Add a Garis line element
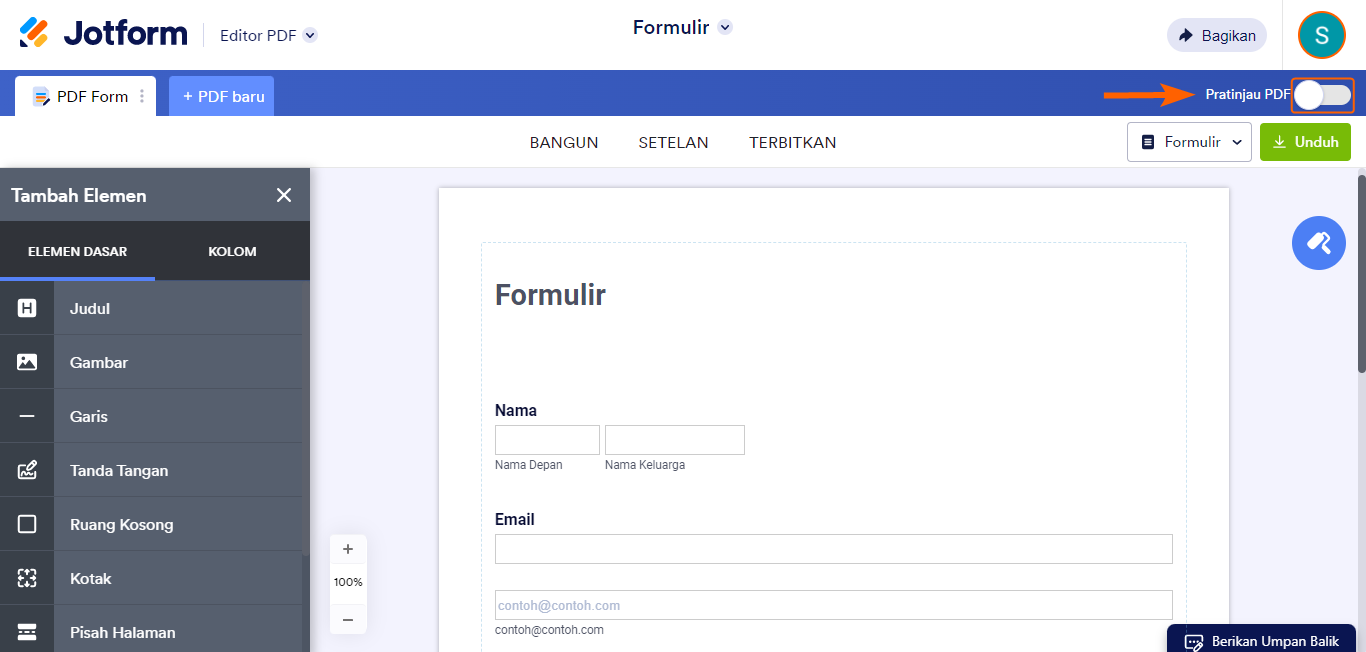 (89, 416)
